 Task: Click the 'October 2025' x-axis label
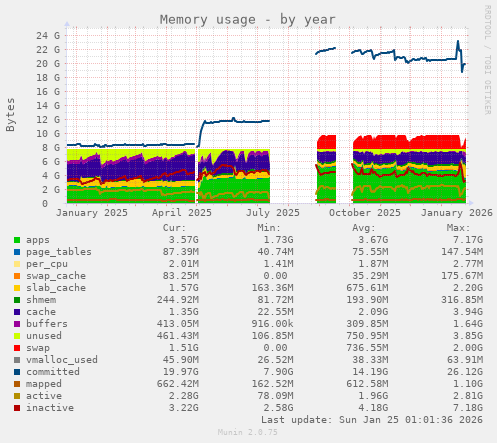tap(365, 213)
